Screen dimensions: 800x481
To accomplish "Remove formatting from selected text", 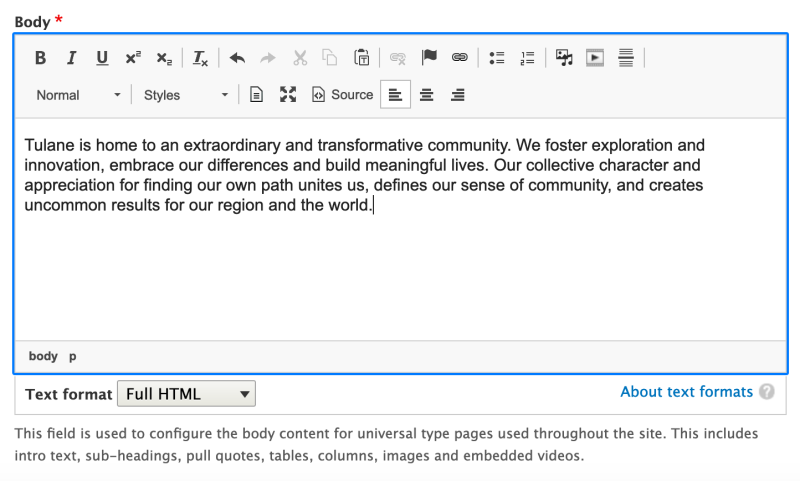I will [200, 58].
